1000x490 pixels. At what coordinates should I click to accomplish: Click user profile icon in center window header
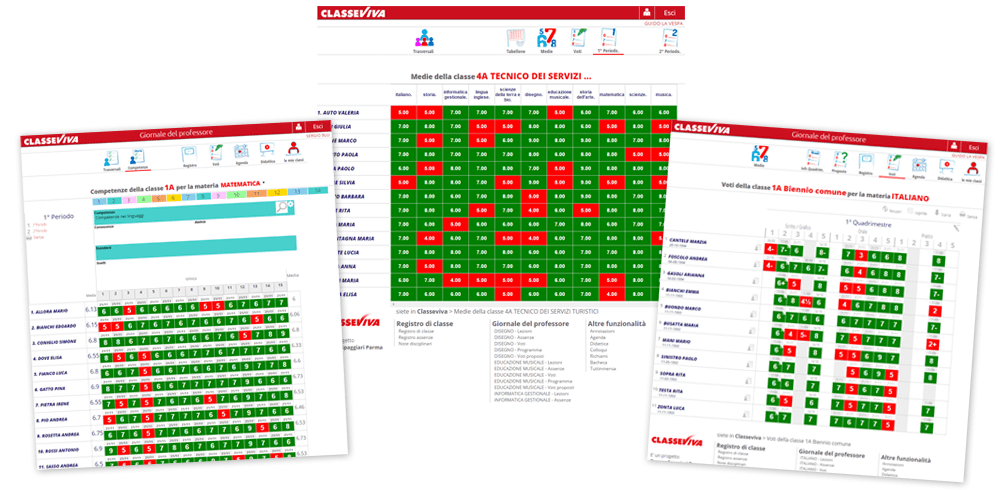click(648, 12)
